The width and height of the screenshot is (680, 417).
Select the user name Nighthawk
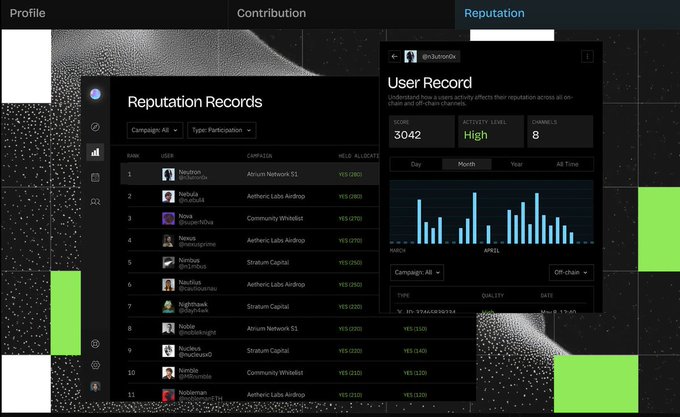193,304
